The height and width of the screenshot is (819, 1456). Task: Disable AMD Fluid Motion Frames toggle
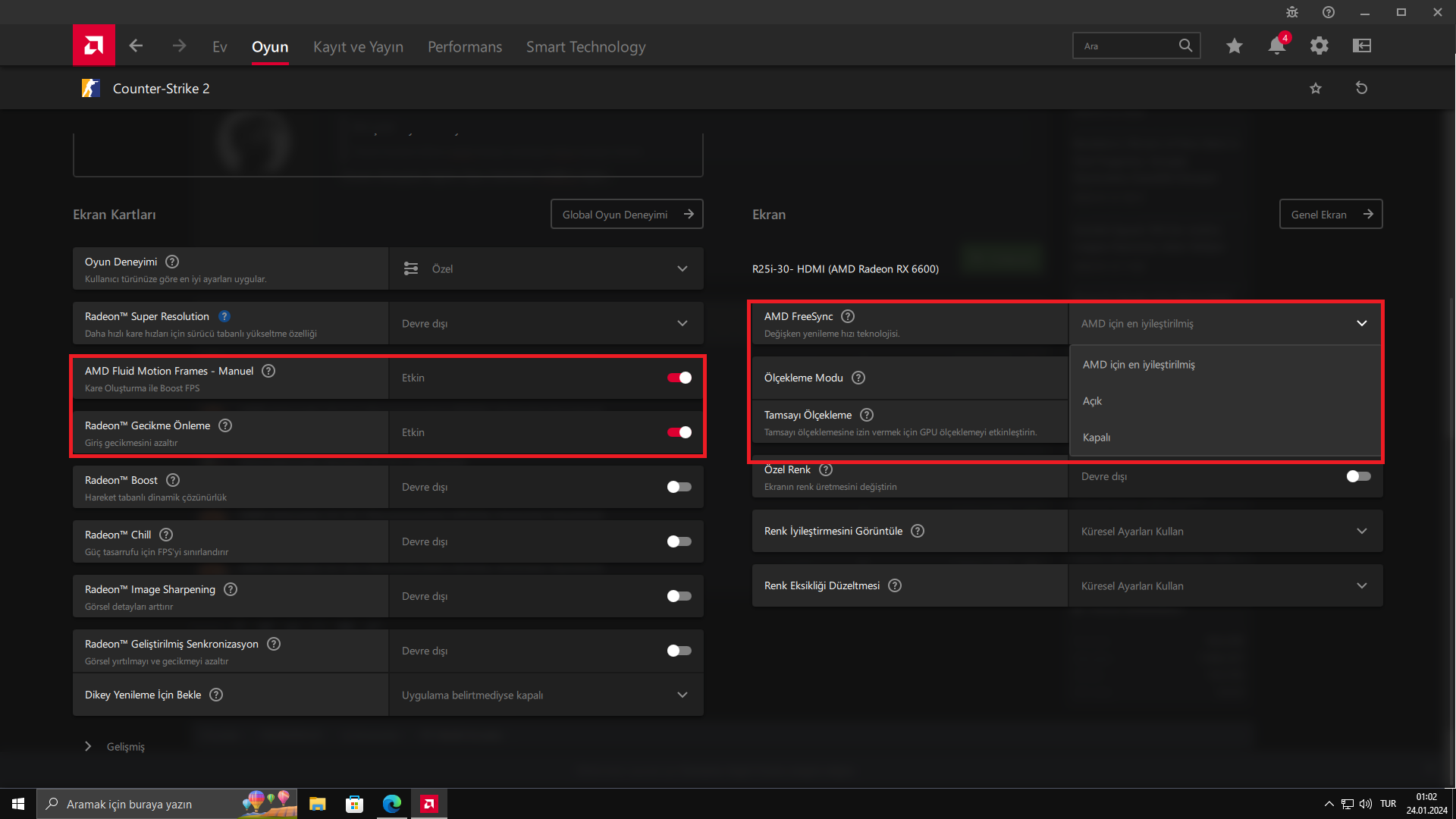pos(679,378)
